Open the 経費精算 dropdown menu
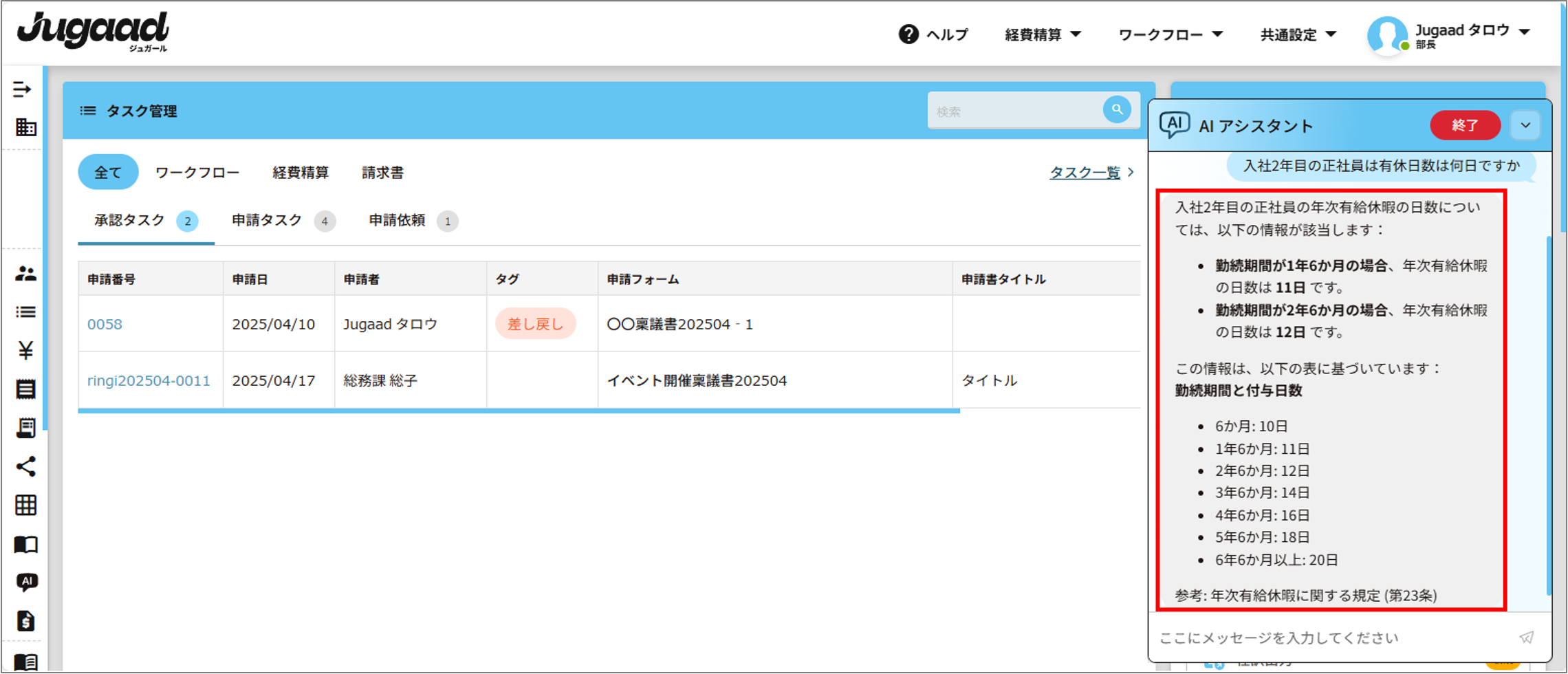This screenshot has height=674, width=1568. [1042, 34]
